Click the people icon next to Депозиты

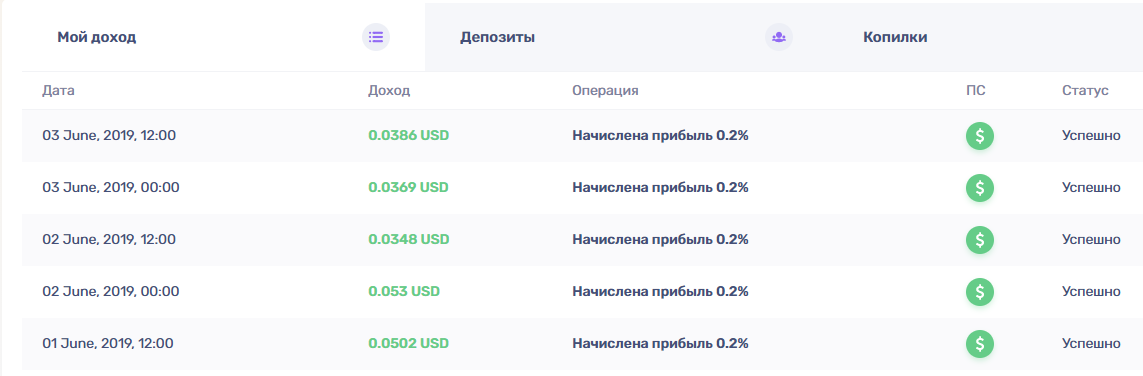779,36
